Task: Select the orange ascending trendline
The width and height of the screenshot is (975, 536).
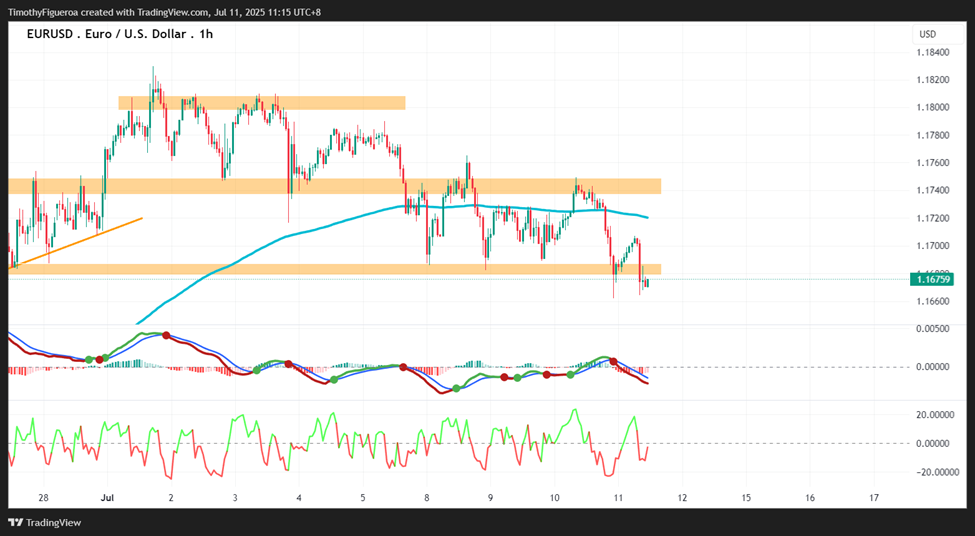Action: pyautogui.click(x=76, y=243)
